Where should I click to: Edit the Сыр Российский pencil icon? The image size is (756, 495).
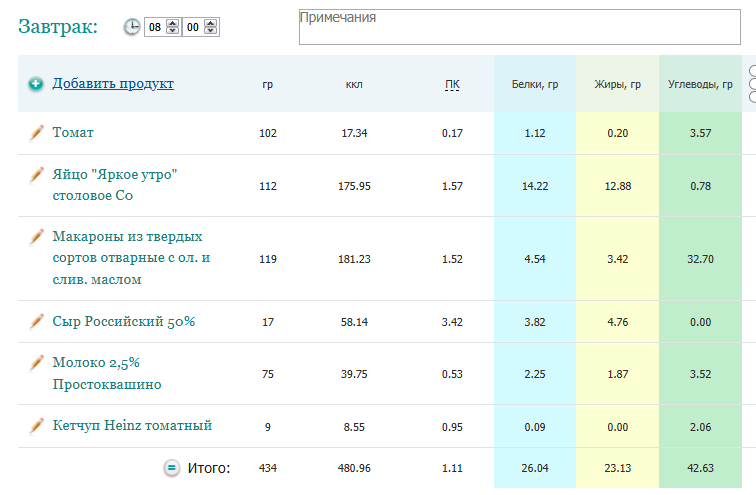(x=37, y=321)
